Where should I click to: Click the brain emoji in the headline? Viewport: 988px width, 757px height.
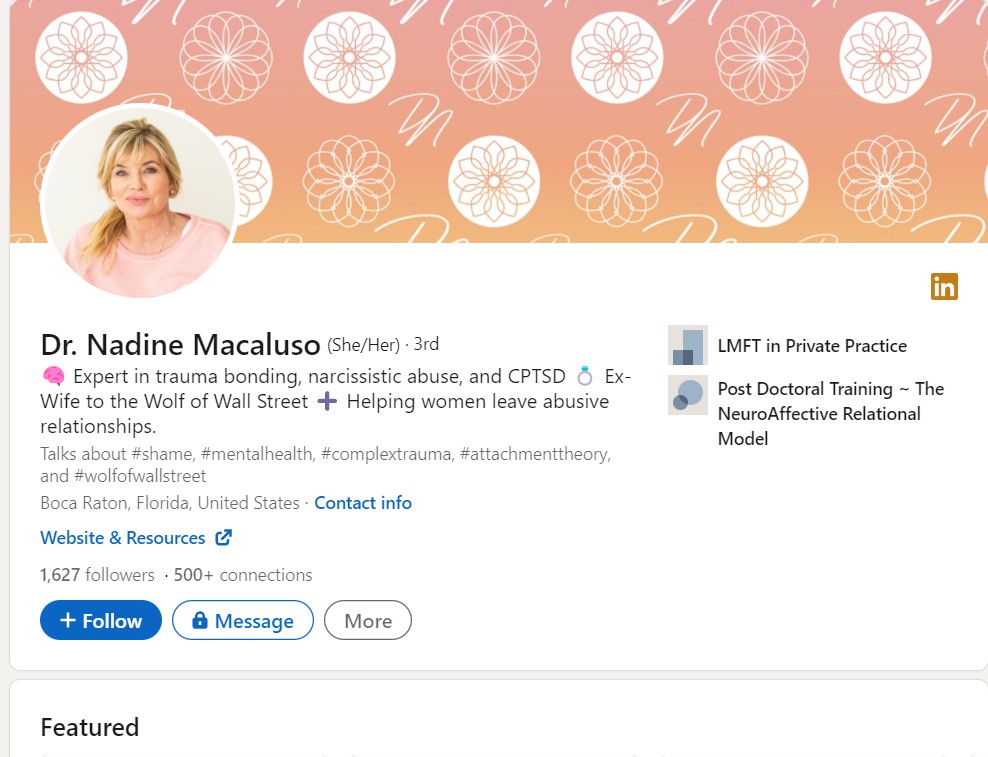click(54, 376)
